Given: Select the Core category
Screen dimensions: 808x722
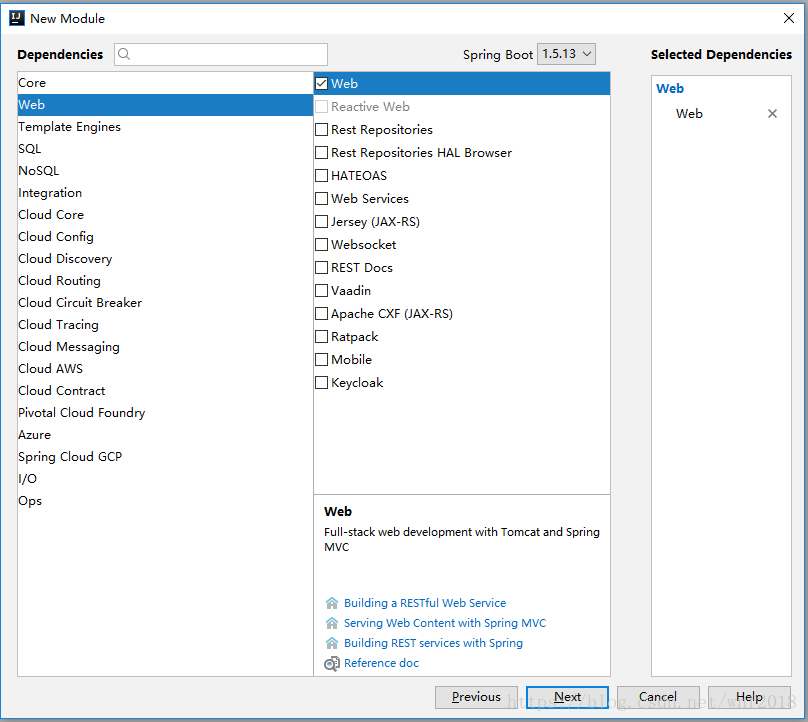Looking at the screenshot, I should pos(165,82).
